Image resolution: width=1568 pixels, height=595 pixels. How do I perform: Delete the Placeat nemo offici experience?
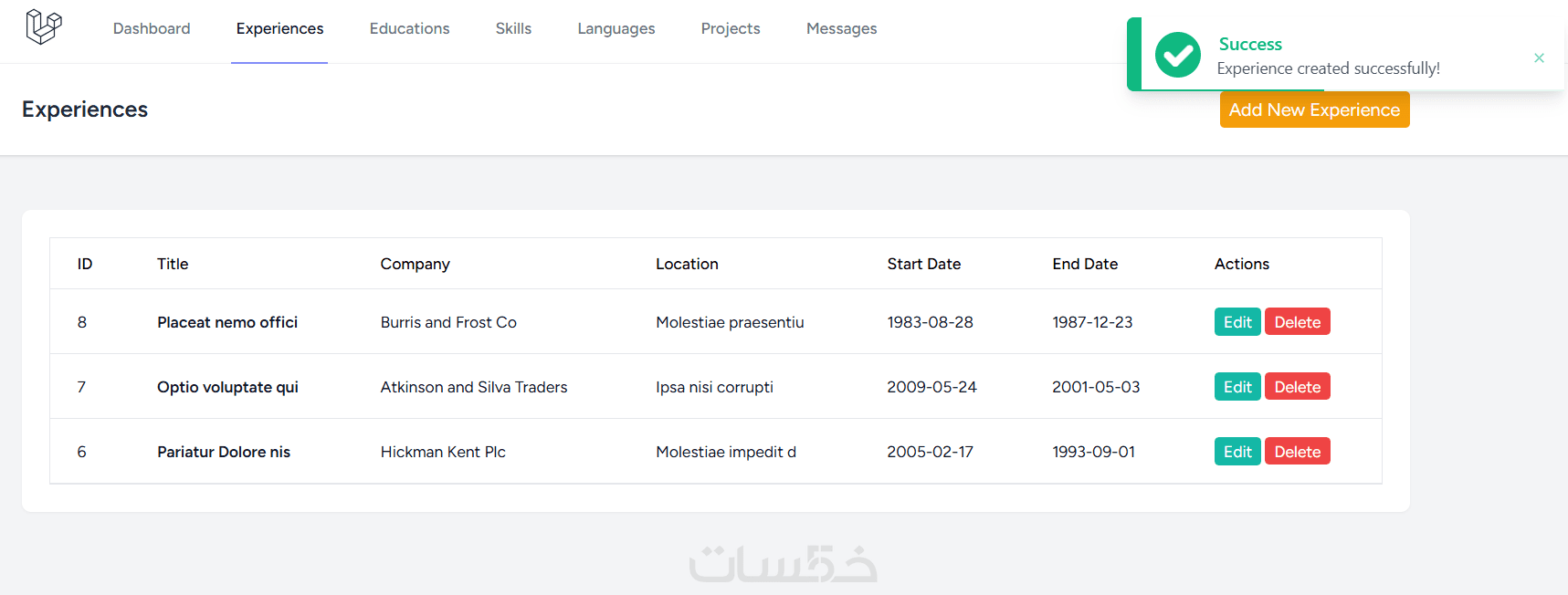coord(1297,322)
